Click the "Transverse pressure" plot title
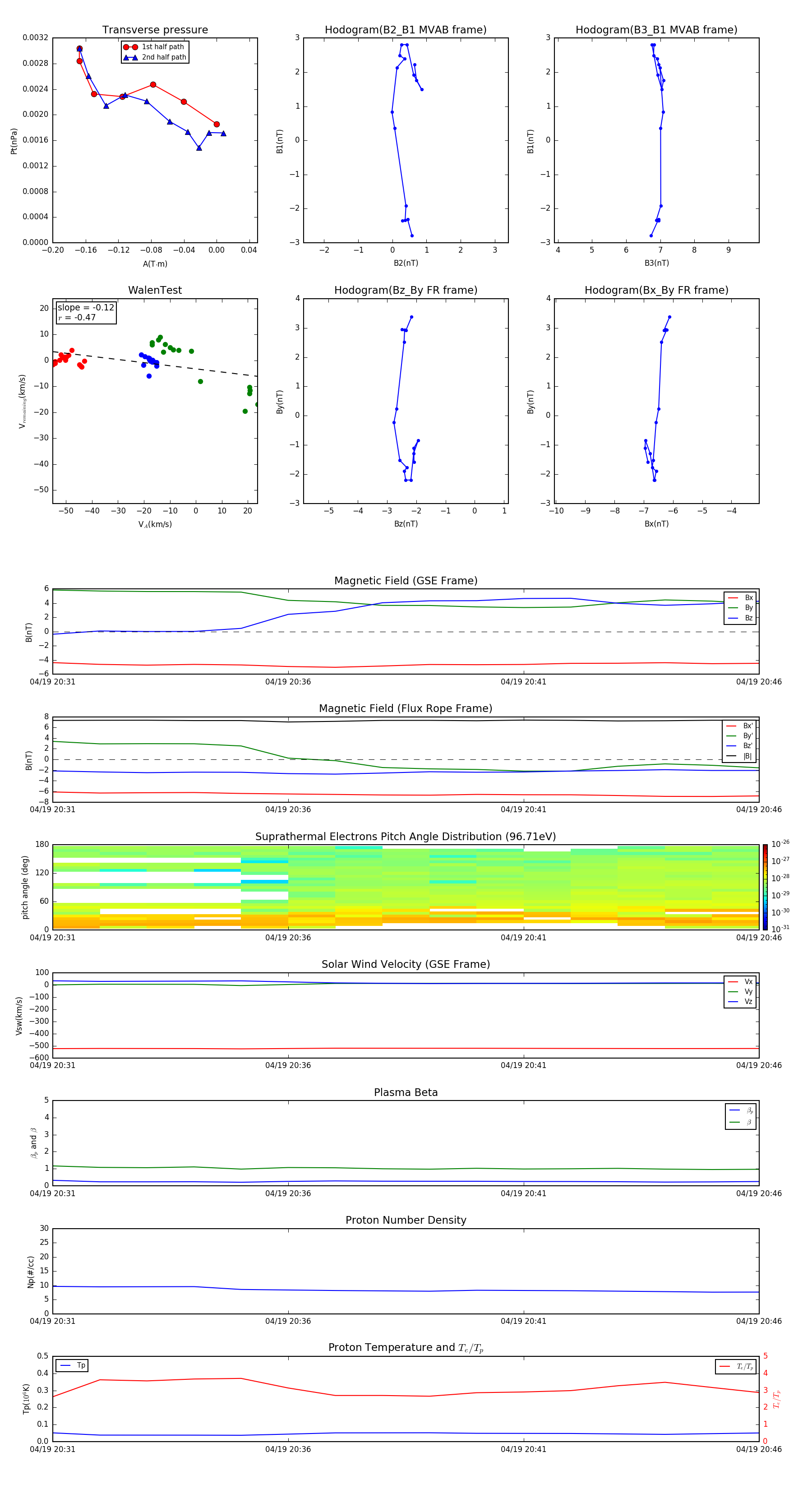The width and height of the screenshot is (812, 1489). (x=155, y=30)
